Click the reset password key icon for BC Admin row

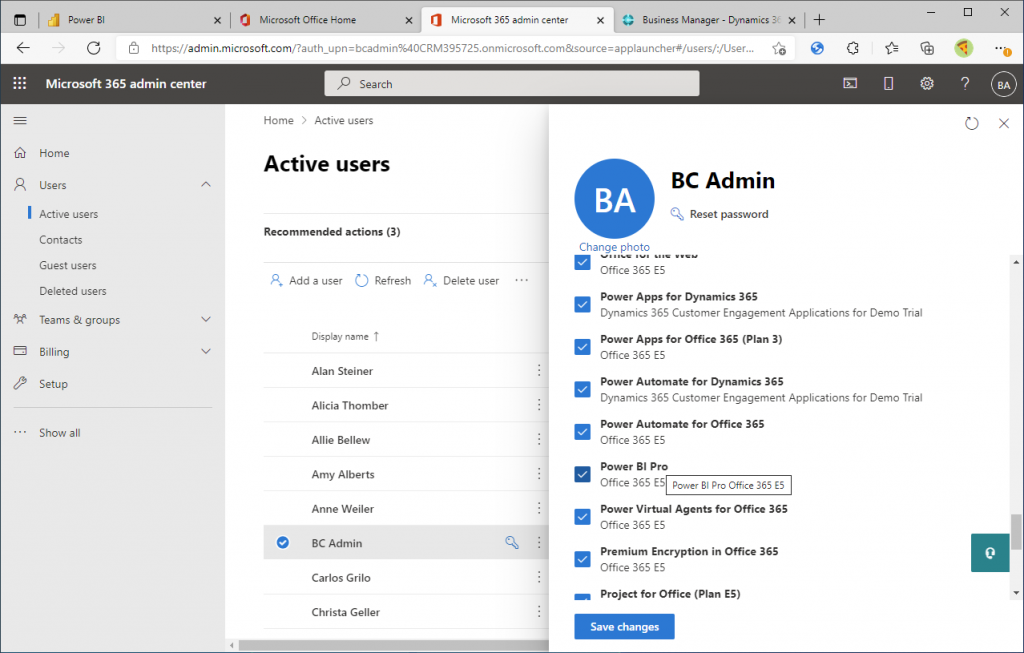click(512, 543)
